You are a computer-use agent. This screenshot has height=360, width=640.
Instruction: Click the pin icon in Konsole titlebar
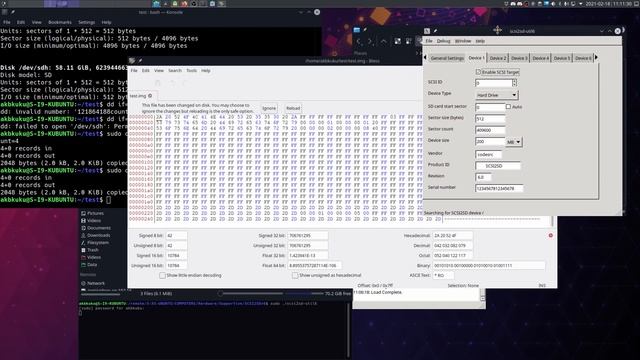[x=13, y=12]
